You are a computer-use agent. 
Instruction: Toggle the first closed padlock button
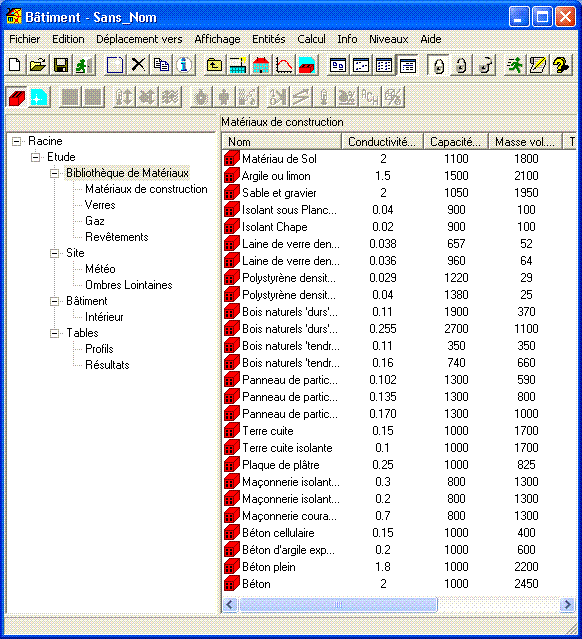438,65
